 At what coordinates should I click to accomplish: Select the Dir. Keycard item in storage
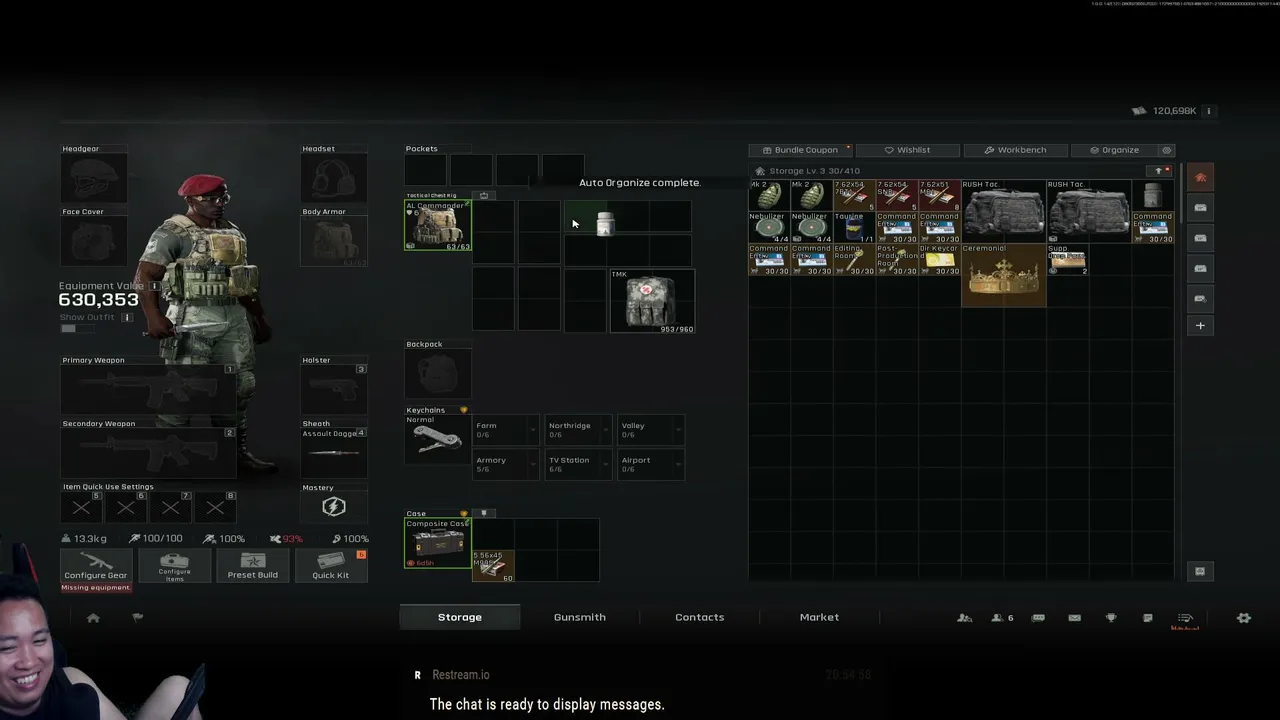click(939, 259)
